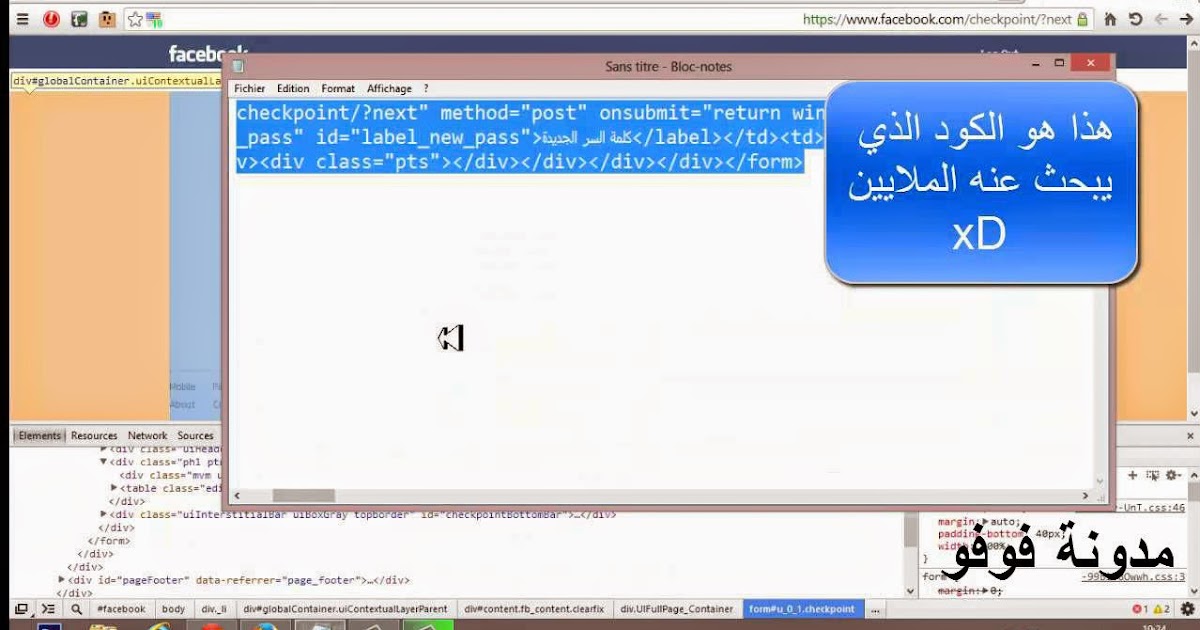Open the Affichage menu in Notepad
Screen dimensions: 1200x630
[389, 89]
